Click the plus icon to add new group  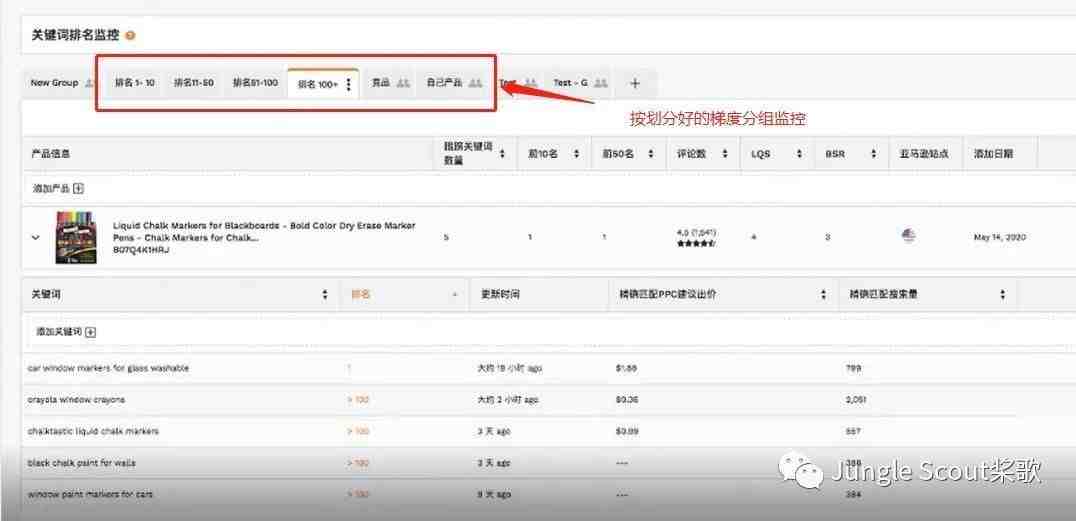(x=634, y=83)
